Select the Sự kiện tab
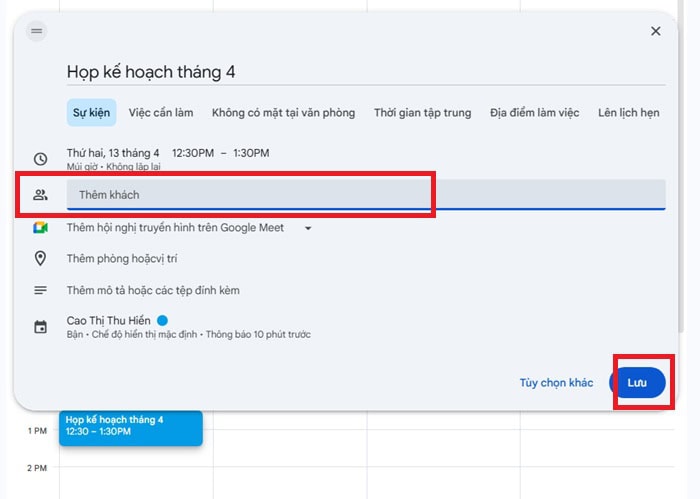 (91, 113)
